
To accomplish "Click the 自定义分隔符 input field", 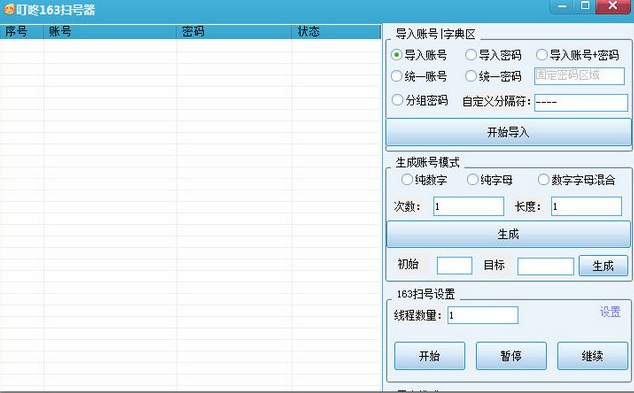I will (x=581, y=103).
